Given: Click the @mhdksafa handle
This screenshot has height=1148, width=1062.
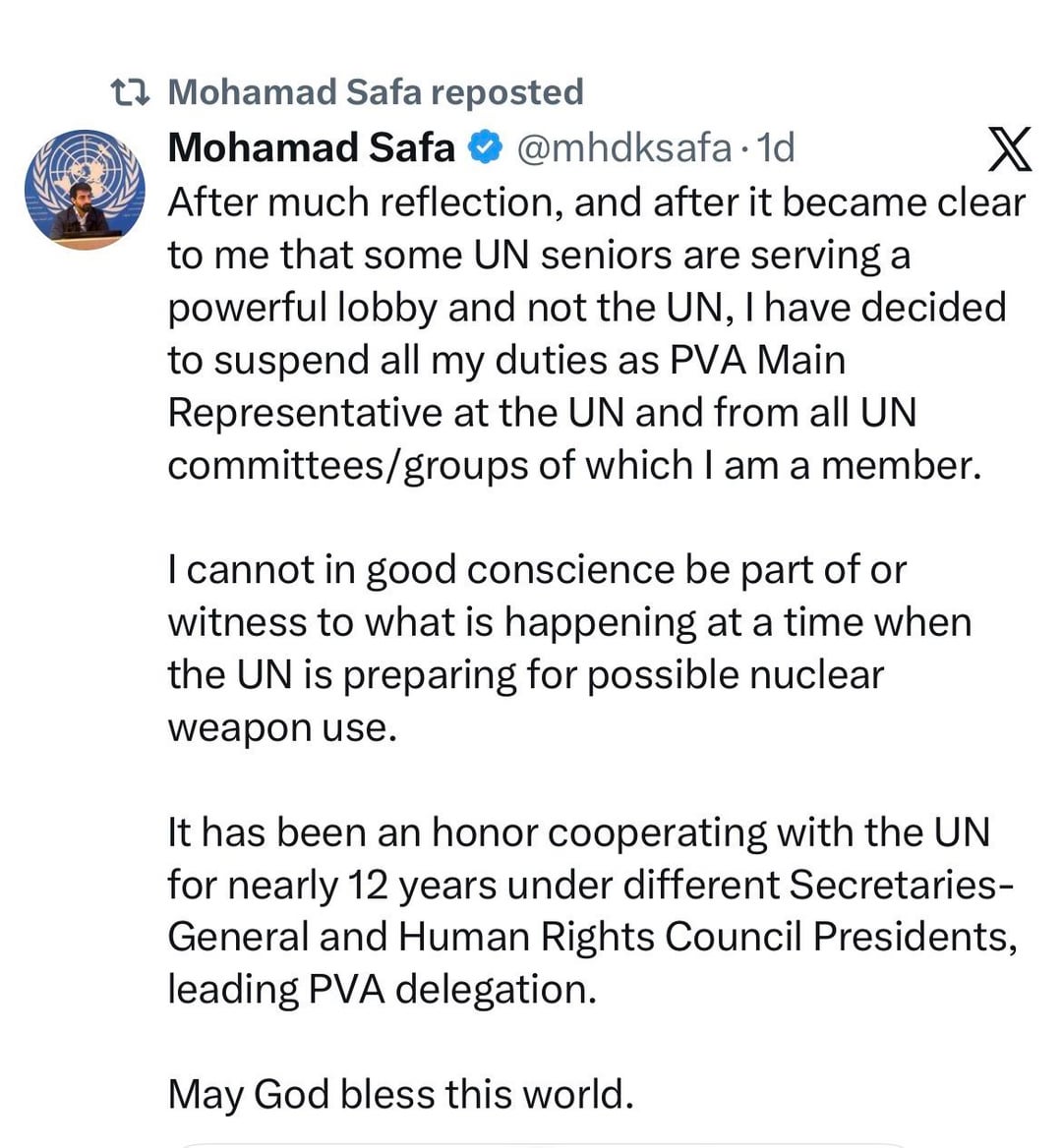Looking at the screenshot, I should pos(623,148).
